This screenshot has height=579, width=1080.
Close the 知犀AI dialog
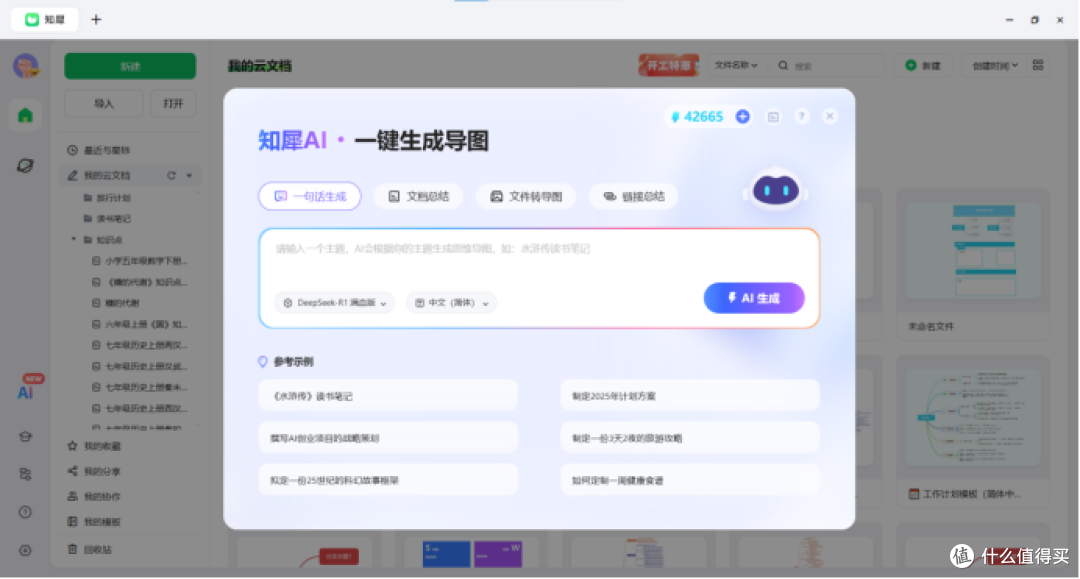[830, 116]
